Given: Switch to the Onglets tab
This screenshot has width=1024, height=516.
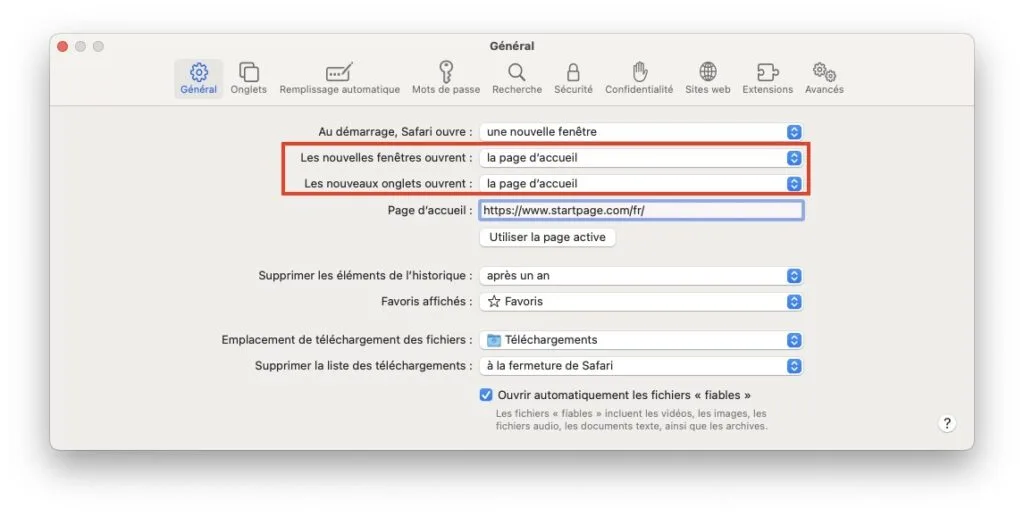Looking at the screenshot, I should point(248,78).
